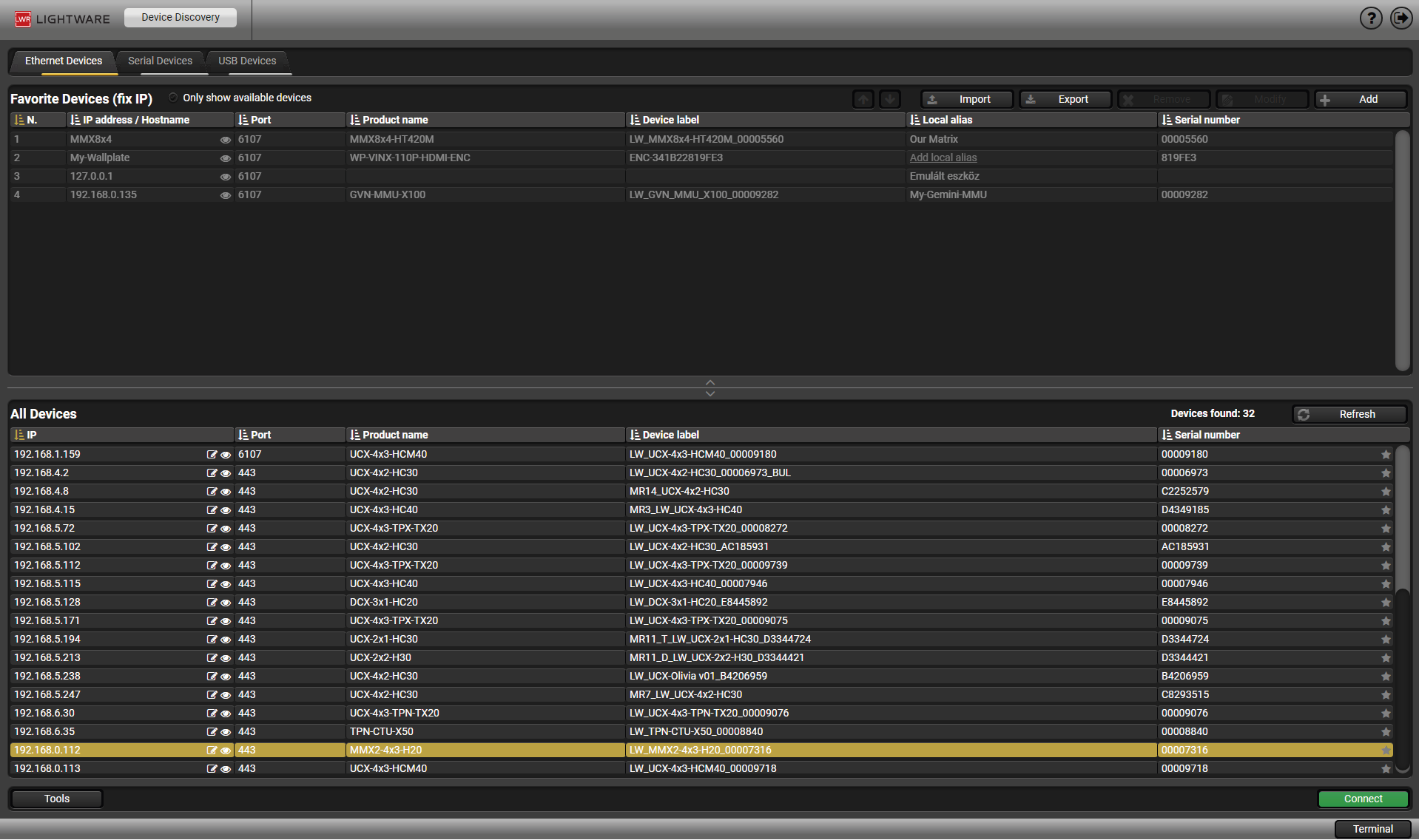Star the device with serial B4206959
The height and width of the screenshot is (840, 1419).
[x=1386, y=677]
